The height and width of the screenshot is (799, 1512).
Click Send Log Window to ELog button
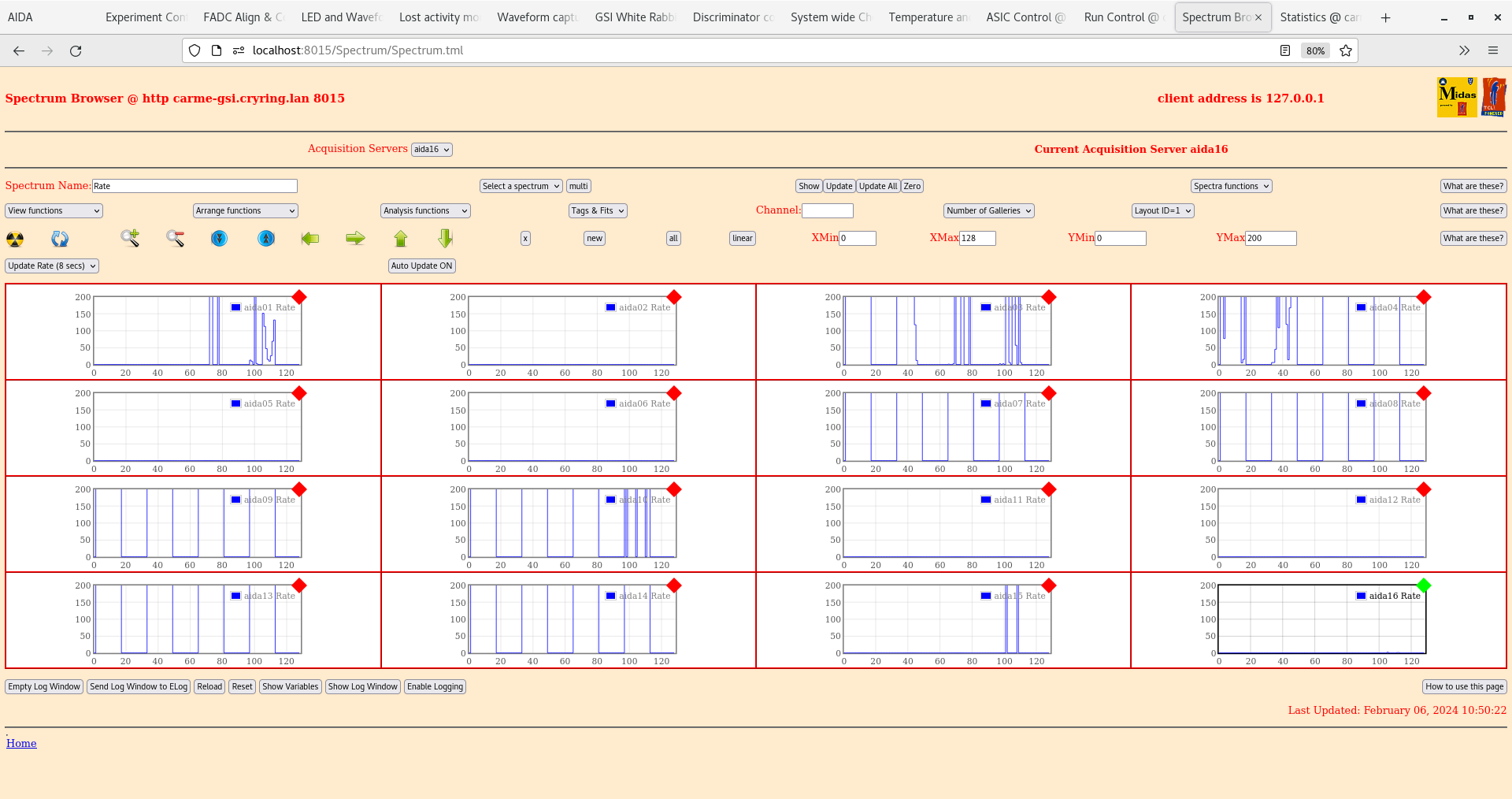pos(139,686)
